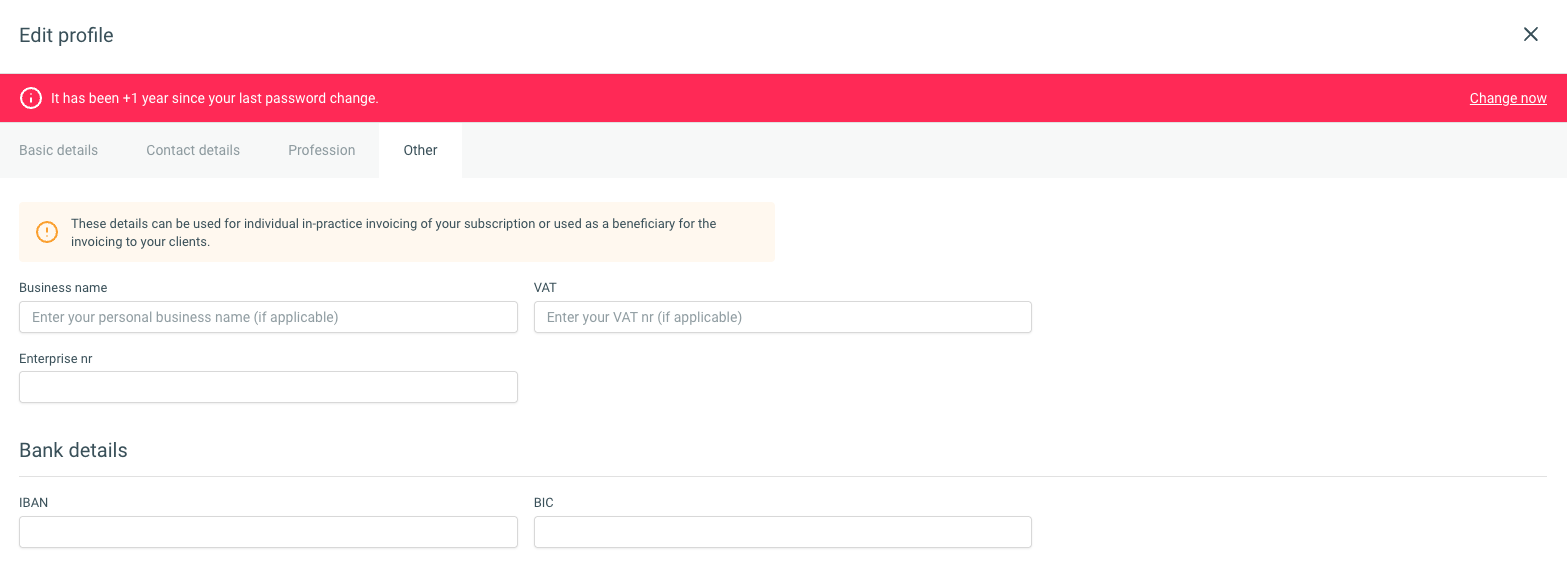This screenshot has height=581, width=1567.
Task: Focus the BIC input field
Action: pyautogui.click(x=782, y=532)
